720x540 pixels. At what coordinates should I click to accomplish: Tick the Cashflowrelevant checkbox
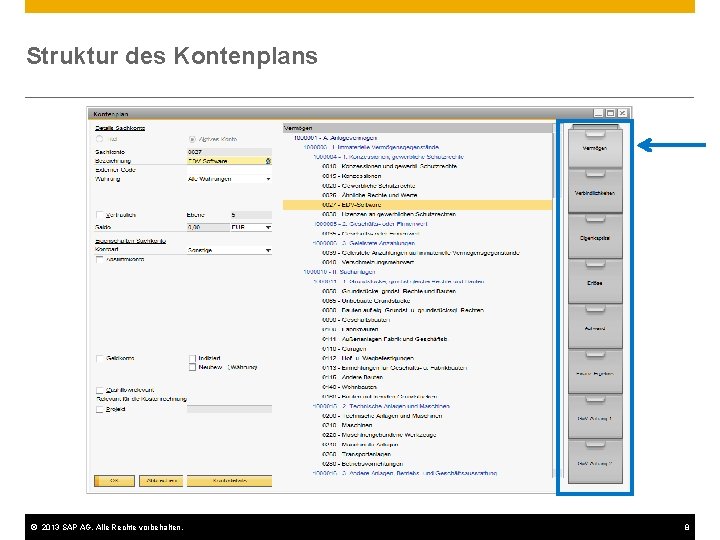pyautogui.click(x=100, y=390)
